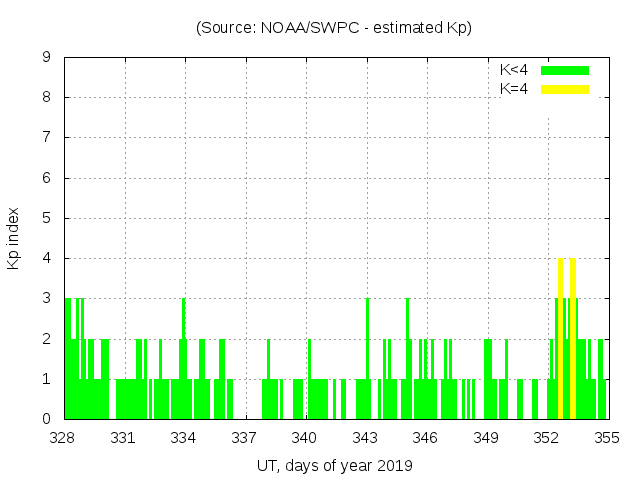Click the x-axis tick label 334
This screenshot has width=640, height=480.
pyautogui.click(x=184, y=438)
